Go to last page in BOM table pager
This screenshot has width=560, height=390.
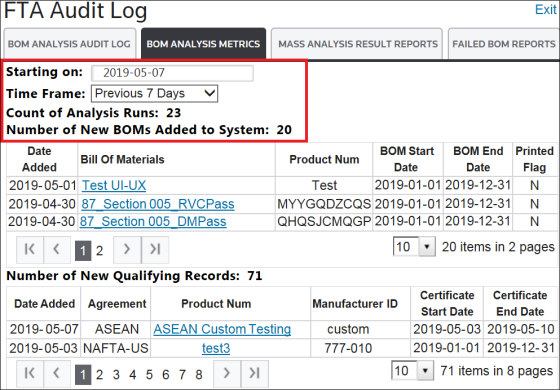coord(155,249)
